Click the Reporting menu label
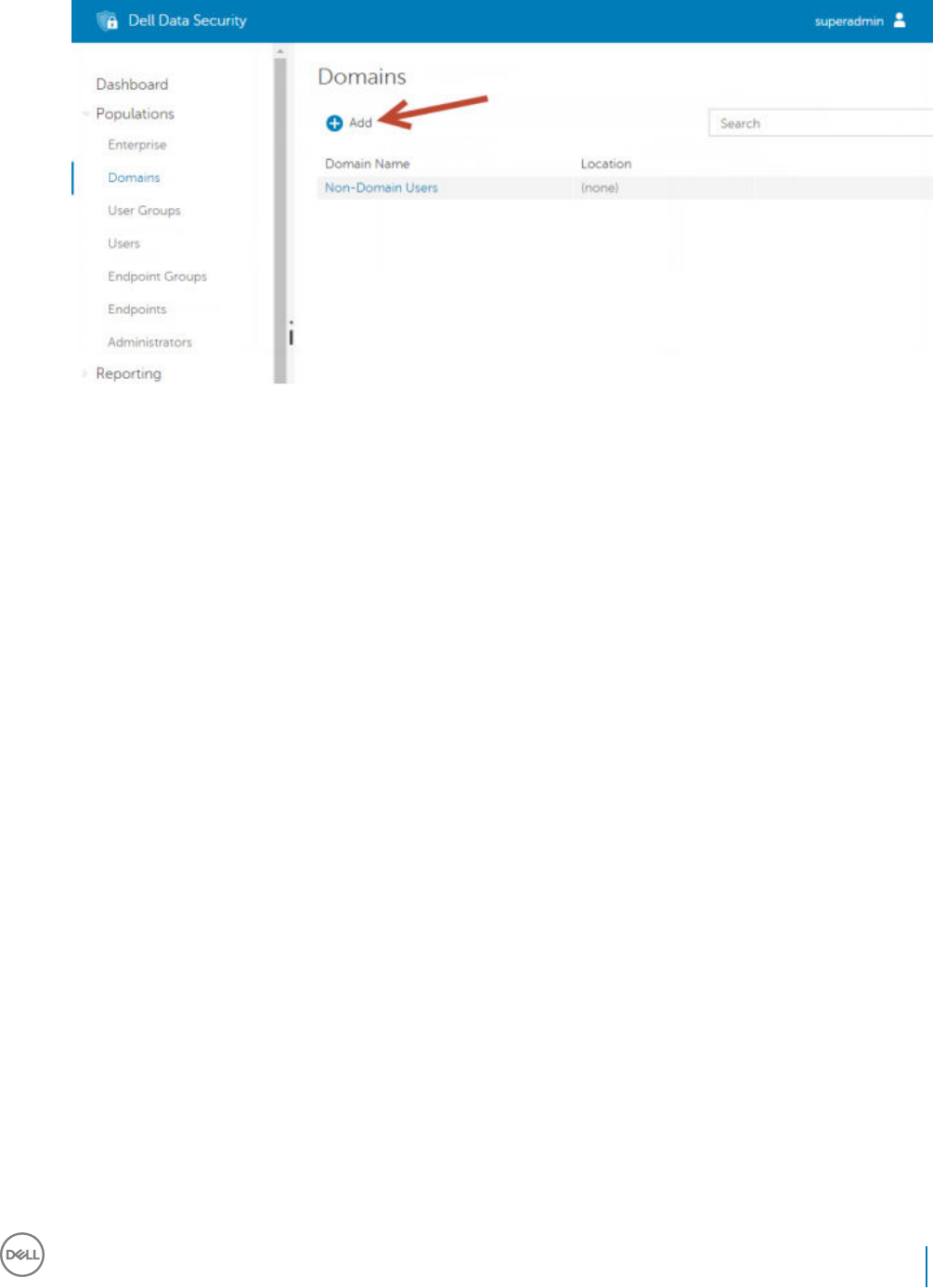Viewport: 933px width, 1288px height. (128, 373)
